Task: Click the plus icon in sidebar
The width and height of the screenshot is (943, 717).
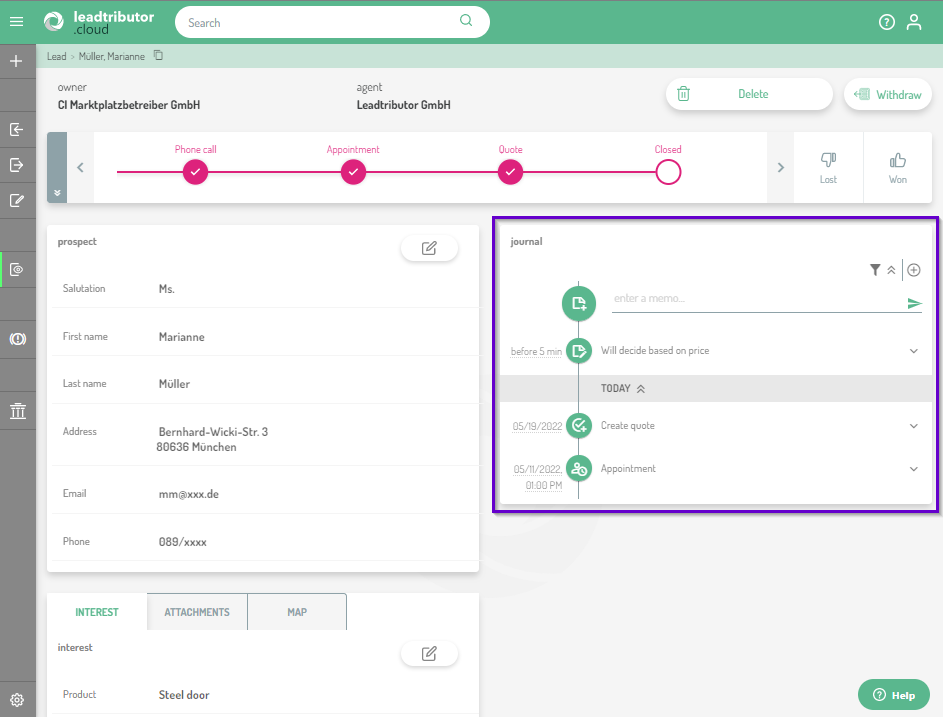Action: (16, 61)
